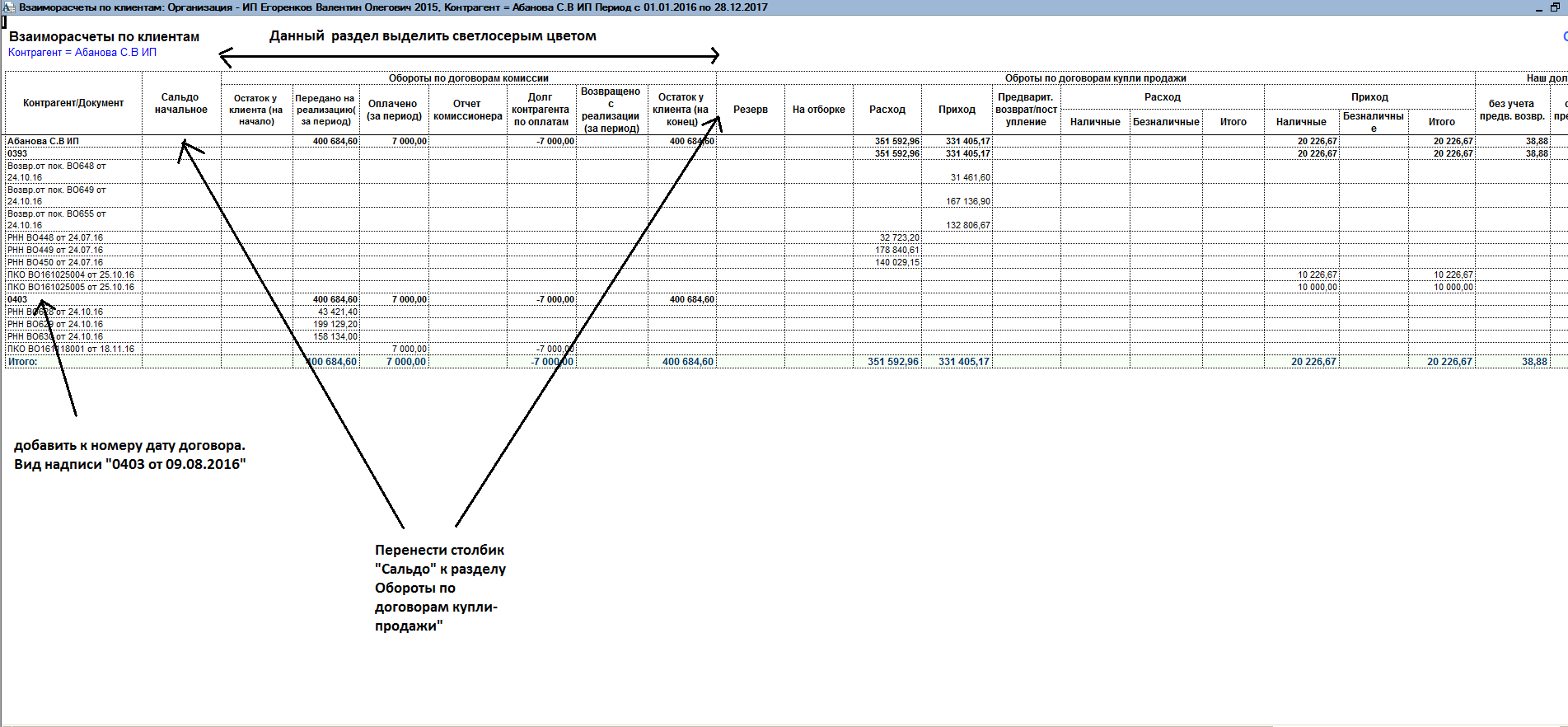Select the 'Контрагент/Документ' column header
The width and height of the screenshot is (1568, 727).
(73, 103)
